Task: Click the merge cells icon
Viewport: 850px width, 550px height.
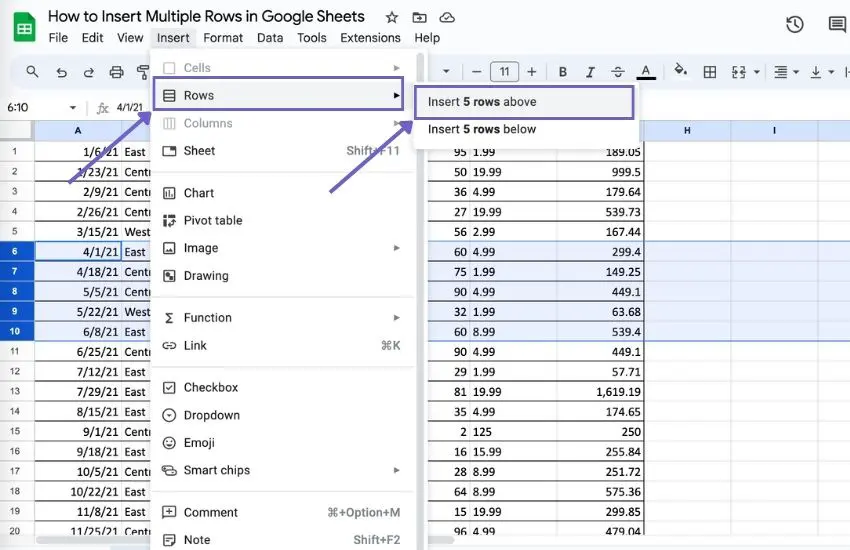Action: pyautogui.click(x=739, y=72)
